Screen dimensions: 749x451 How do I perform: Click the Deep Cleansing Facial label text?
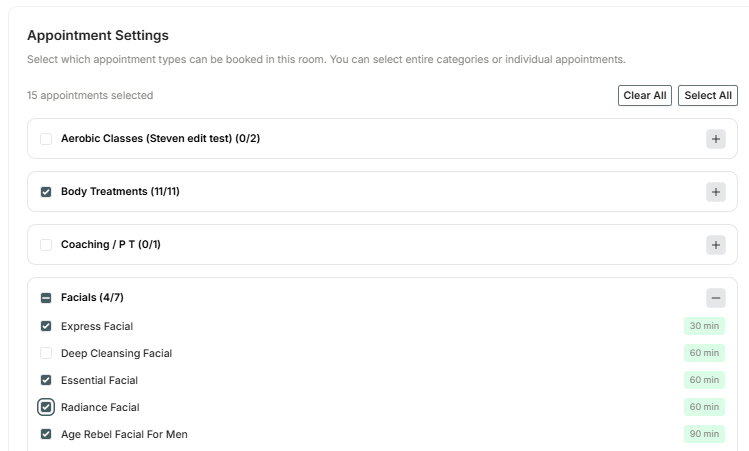click(x=117, y=354)
